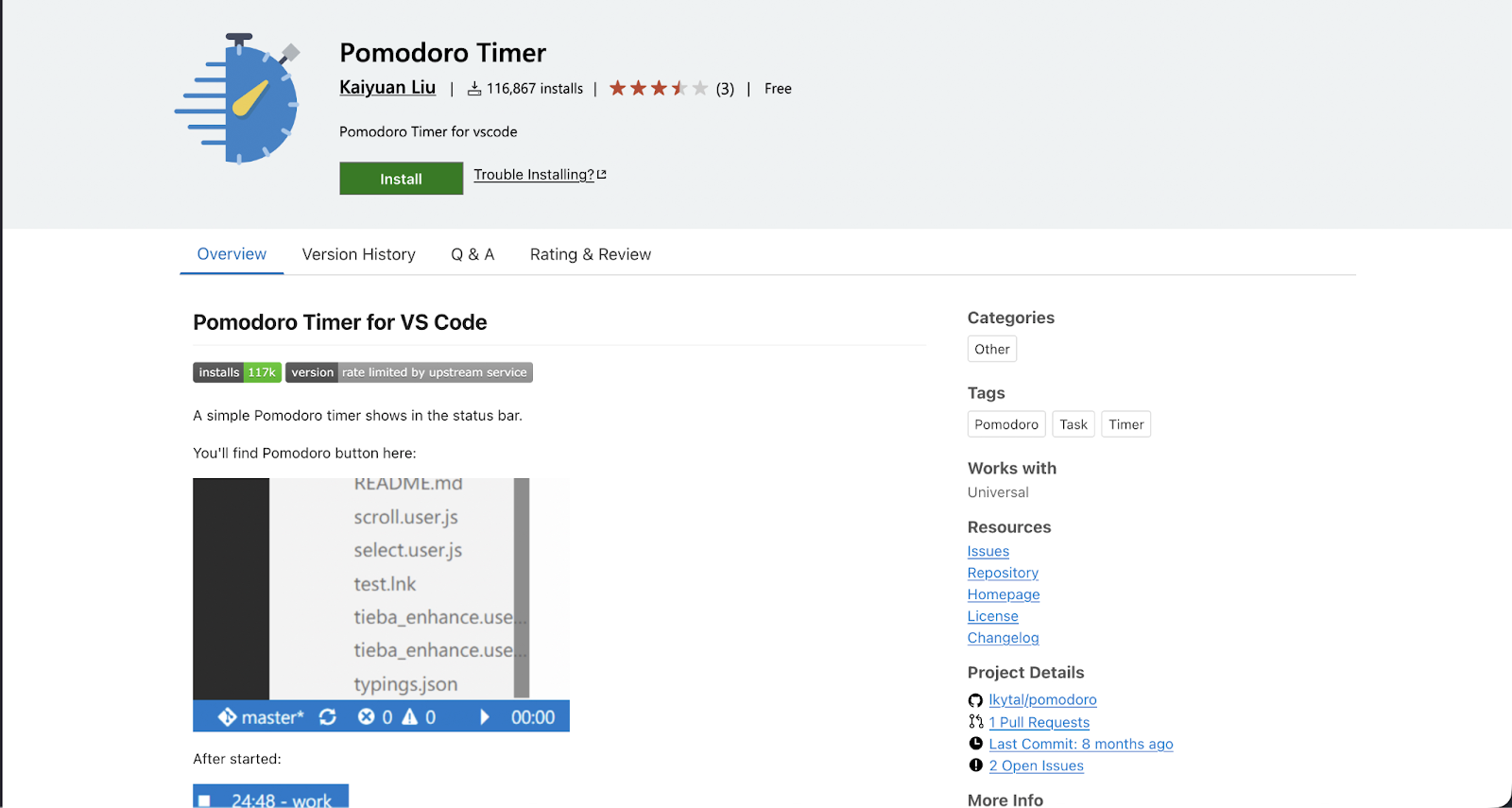Click the open issues alert icon
The image size is (1512, 808).
pyautogui.click(x=975, y=765)
